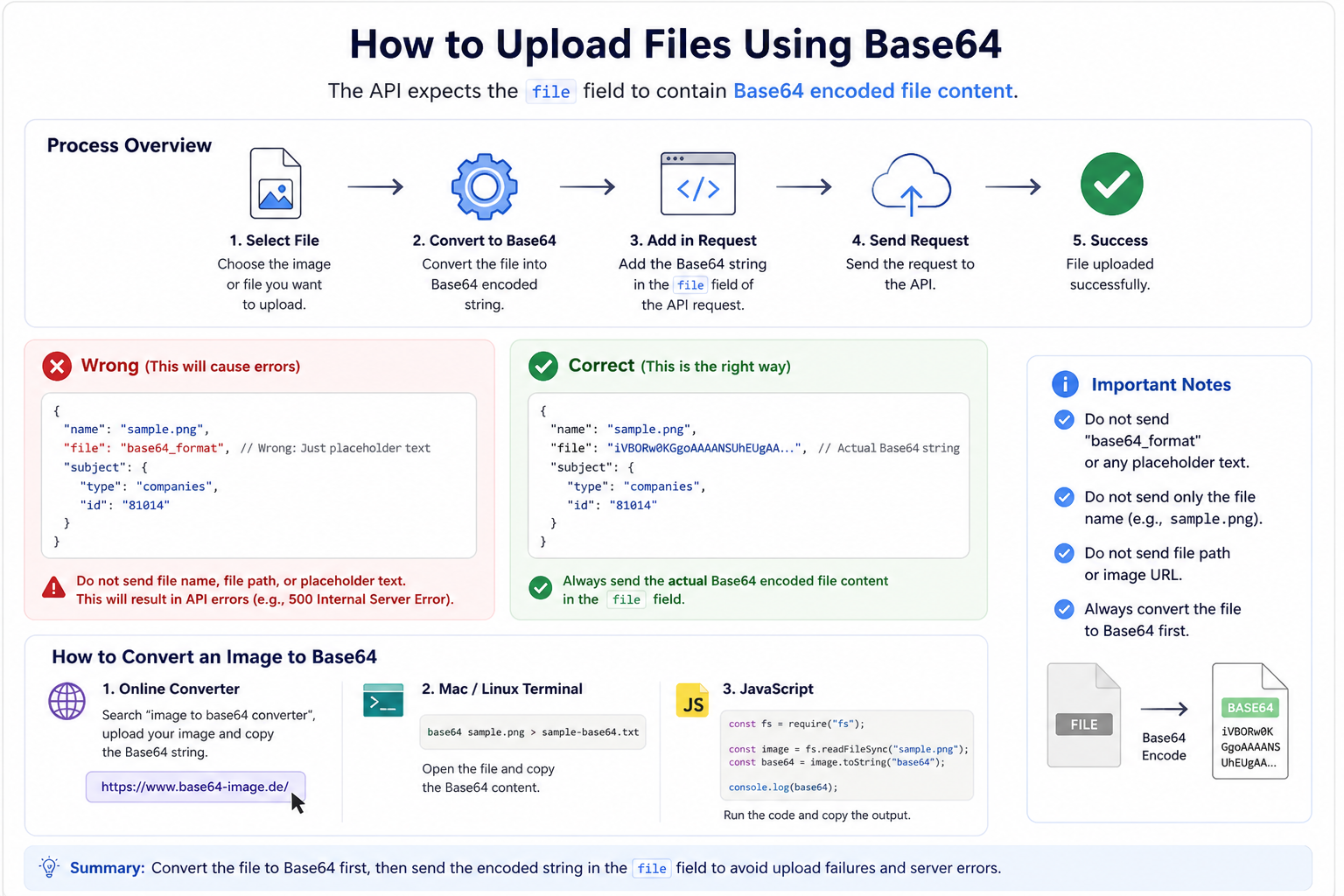The width and height of the screenshot is (1344, 896).
Task: Click blue check beside 'Always convert the file'
Action: click(x=1064, y=609)
